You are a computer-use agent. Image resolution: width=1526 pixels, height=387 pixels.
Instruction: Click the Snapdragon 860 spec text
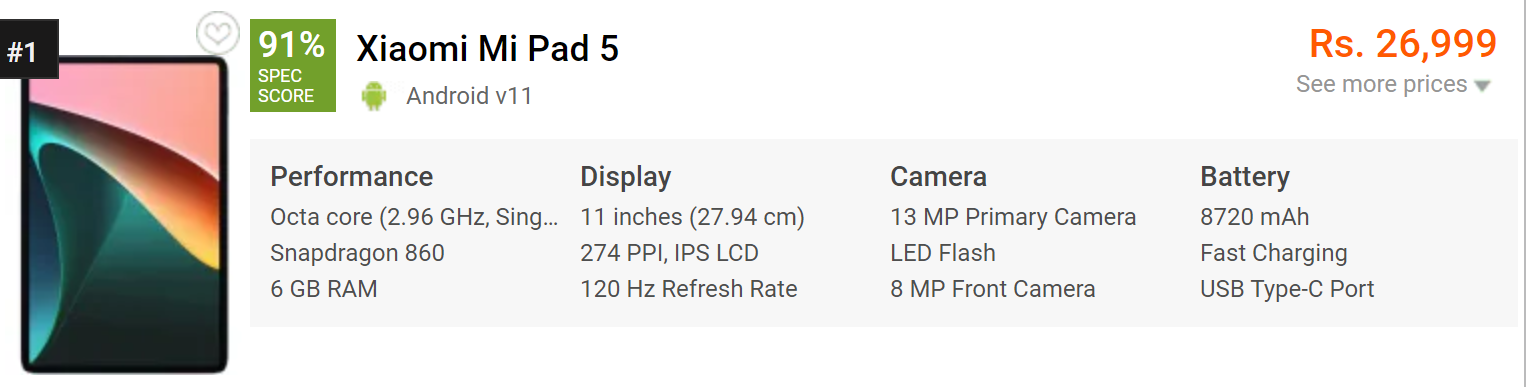click(358, 253)
